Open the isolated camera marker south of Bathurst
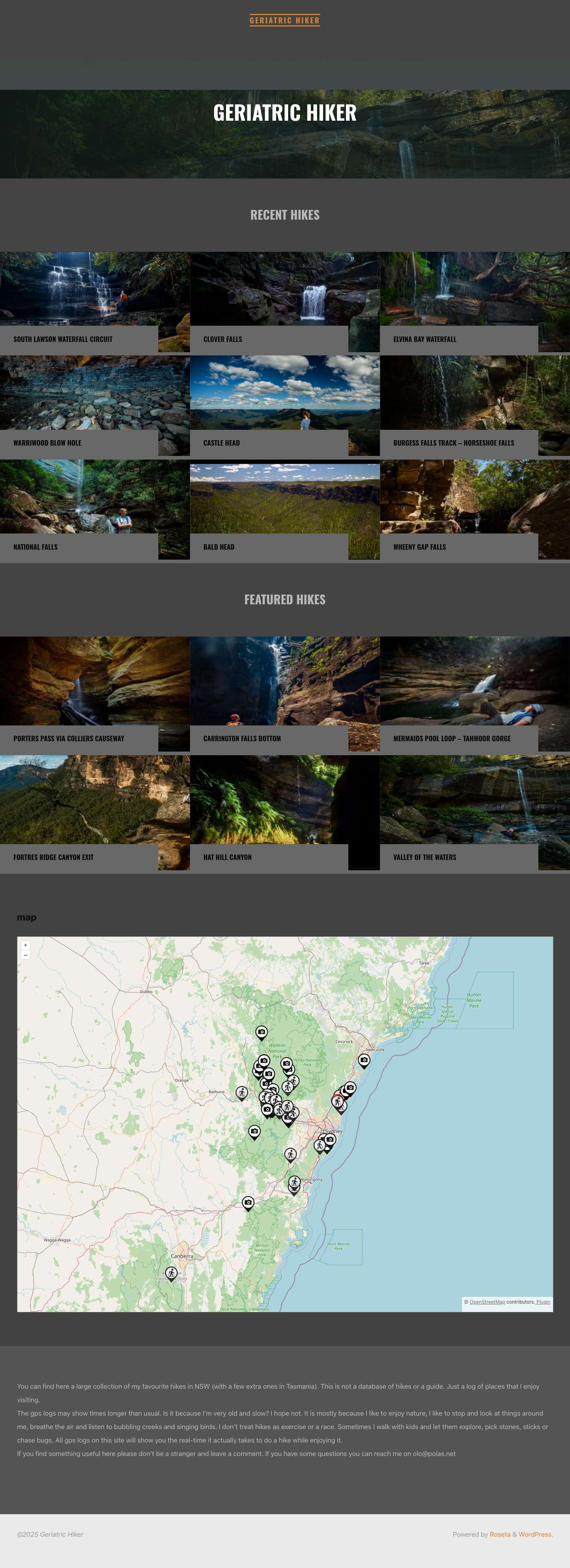This screenshot has height=1568, width=570. coord(255,1132)
